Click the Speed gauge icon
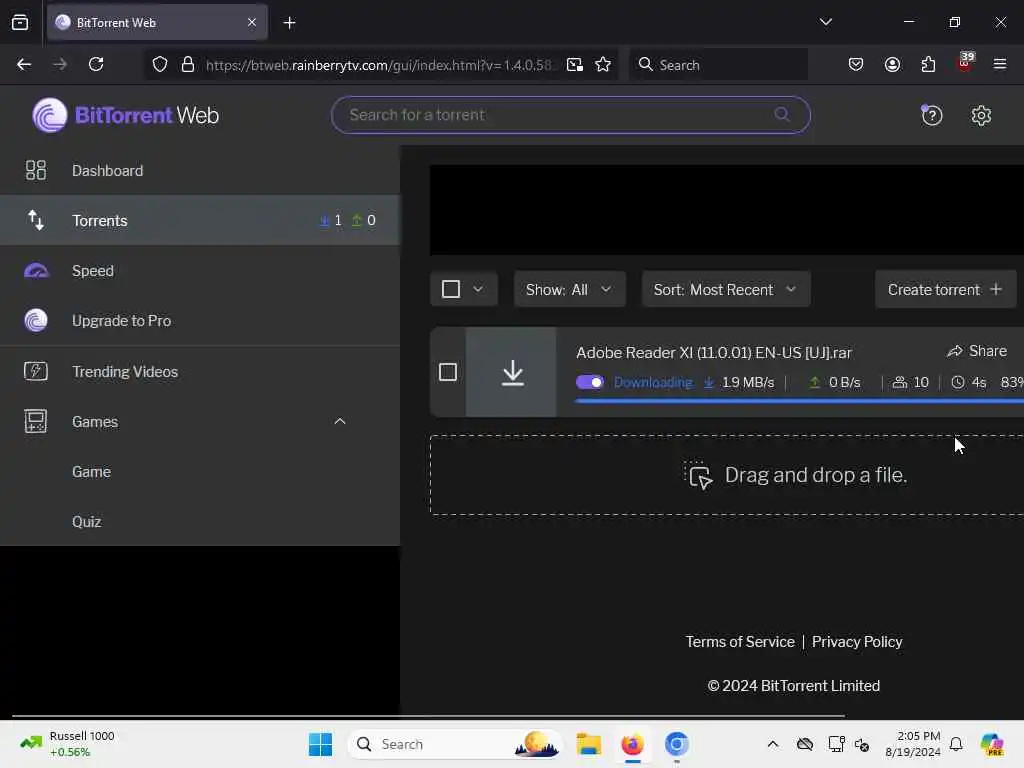 coord(36,270)
